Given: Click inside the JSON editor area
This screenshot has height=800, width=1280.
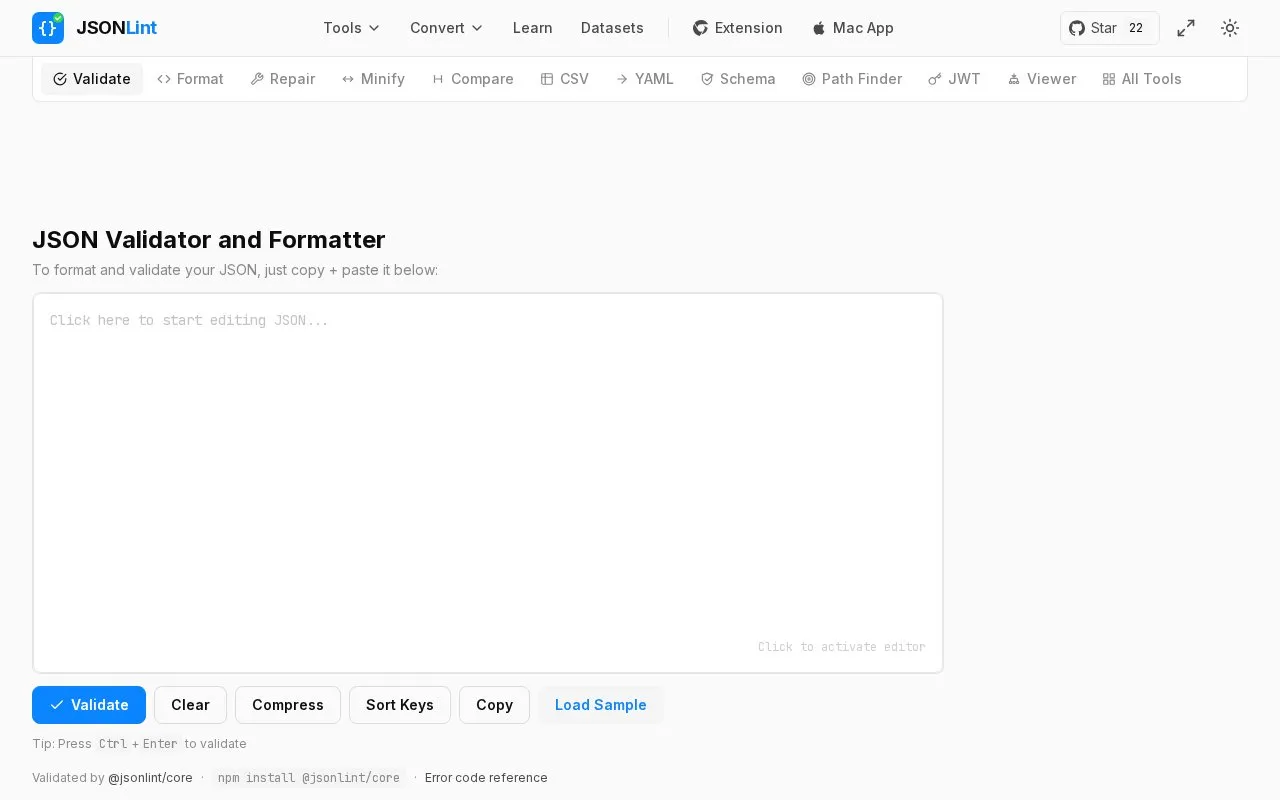Looking at the screenshot, I should [488, 483].
